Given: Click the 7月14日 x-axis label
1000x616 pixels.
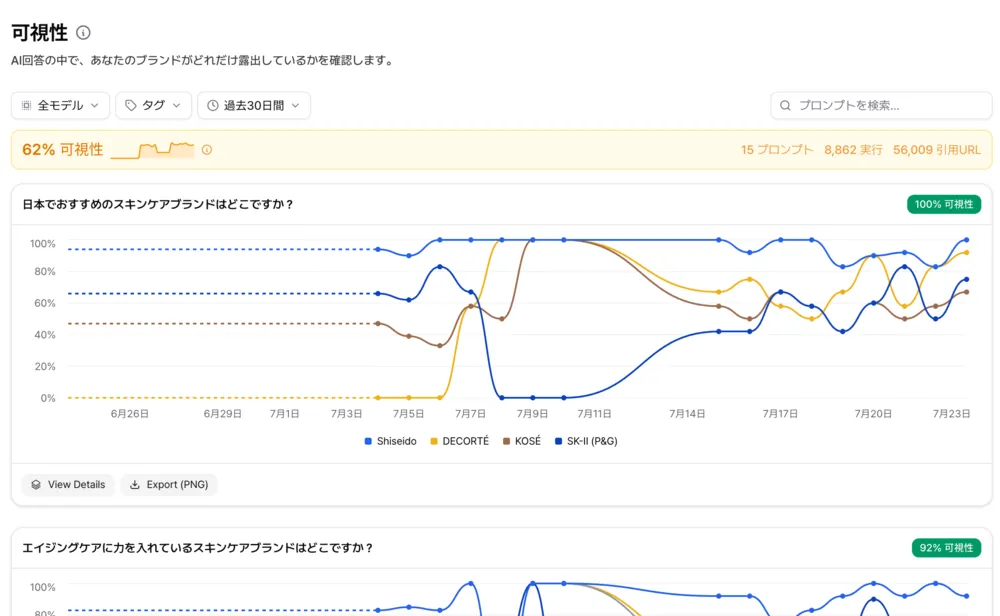Looking at the screenshot, I should [687, 414].
